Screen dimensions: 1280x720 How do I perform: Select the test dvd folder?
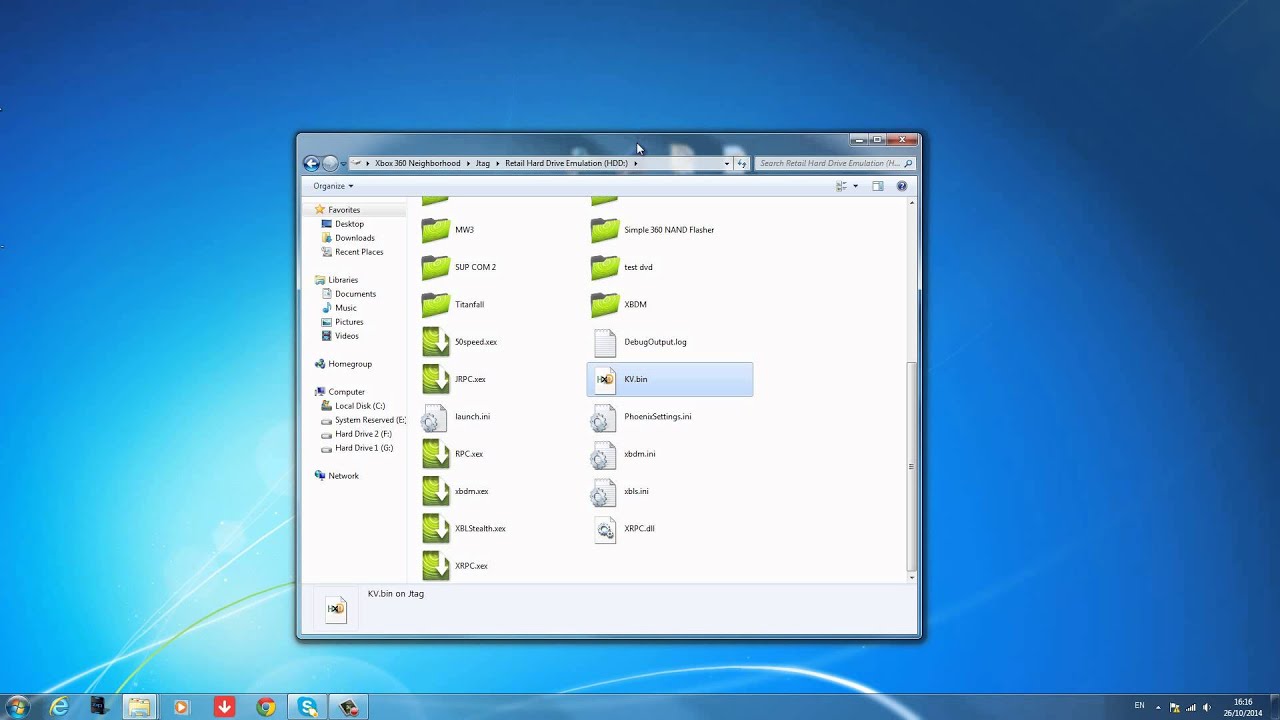tap(621, 267)
